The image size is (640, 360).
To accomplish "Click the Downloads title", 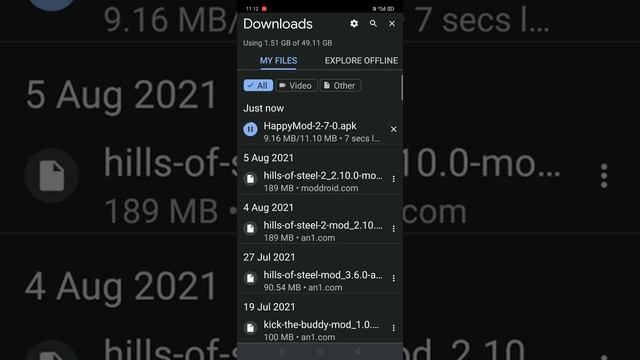I will [x=278, y=24].
